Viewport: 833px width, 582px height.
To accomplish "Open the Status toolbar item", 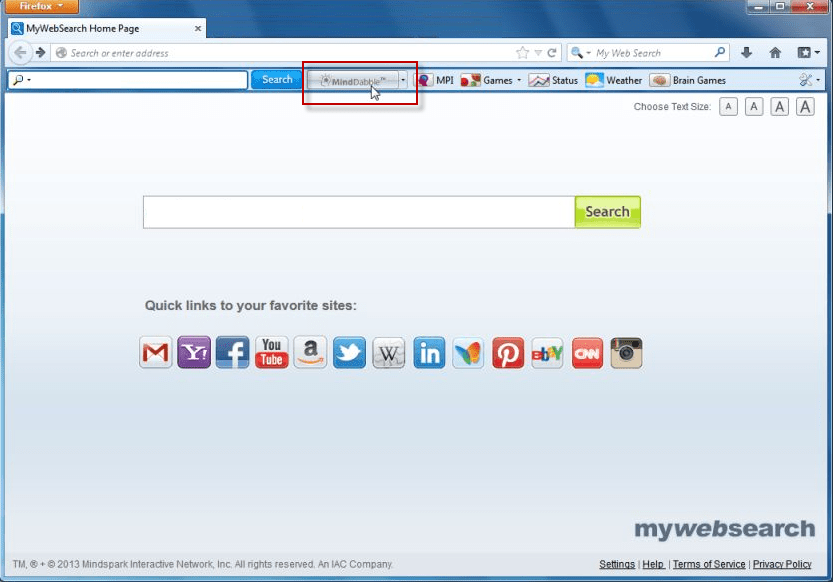I will pyautogui.click(x=553, y=81).
